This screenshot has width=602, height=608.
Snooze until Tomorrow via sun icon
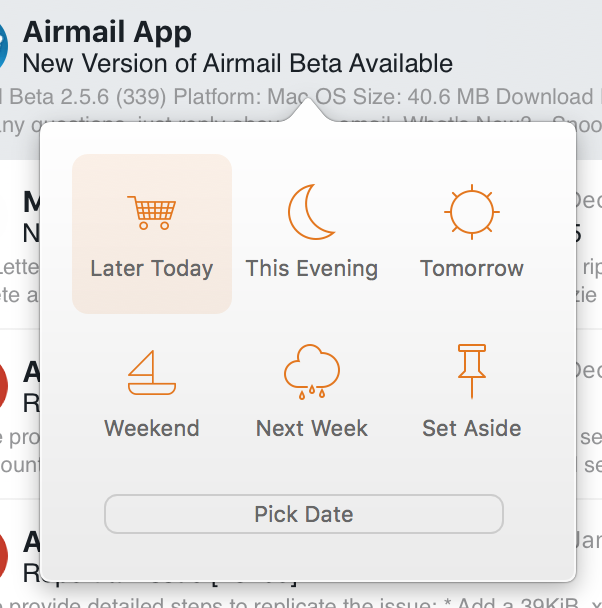click(472, 212)
